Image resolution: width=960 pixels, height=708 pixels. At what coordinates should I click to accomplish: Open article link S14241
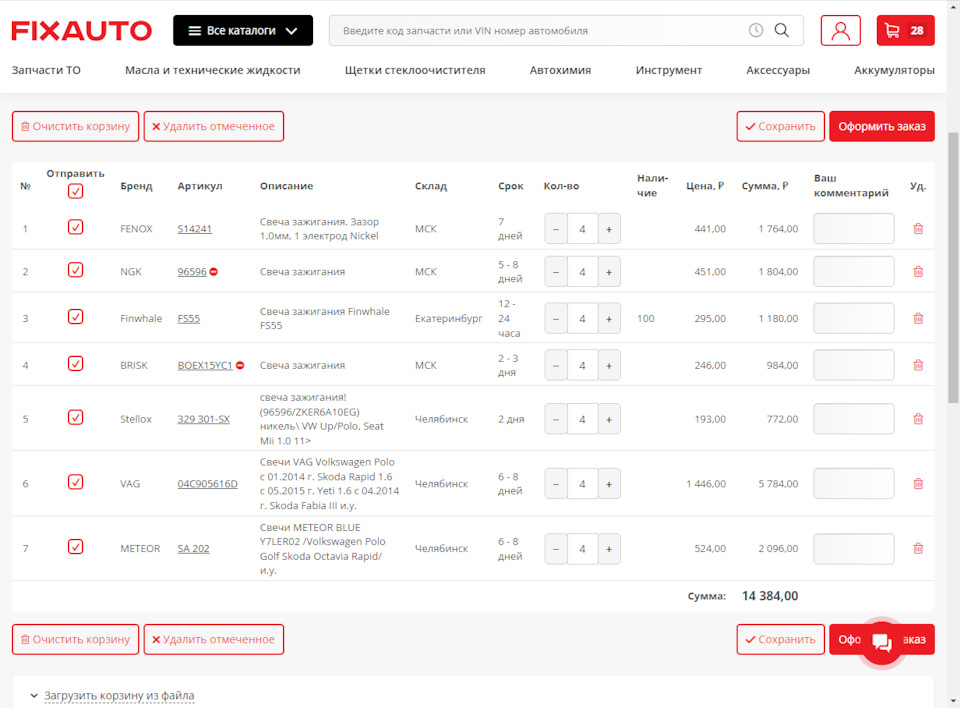click(x=195, y=229)
